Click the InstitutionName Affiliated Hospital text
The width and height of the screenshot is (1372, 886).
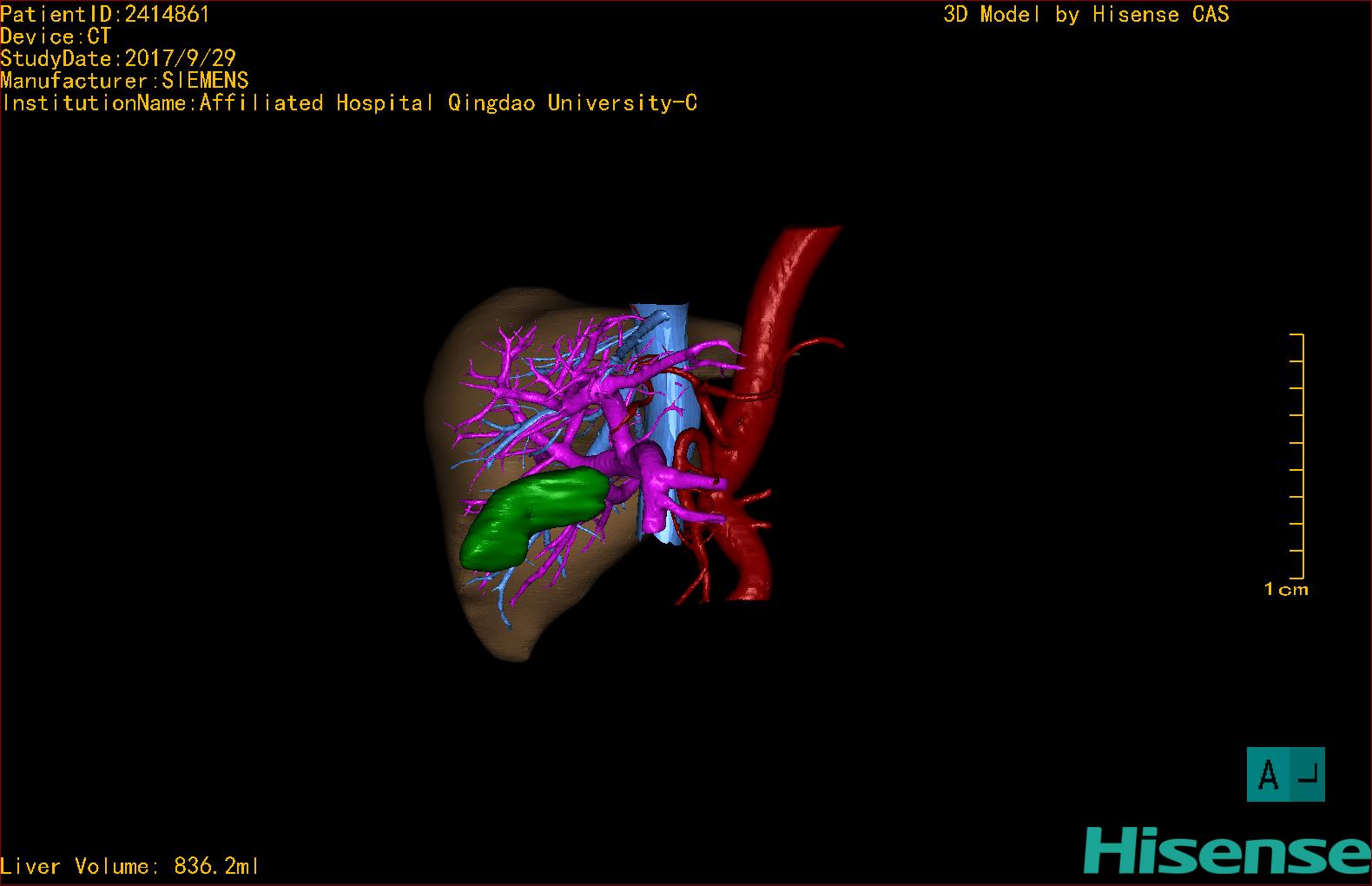coord(350,103)
